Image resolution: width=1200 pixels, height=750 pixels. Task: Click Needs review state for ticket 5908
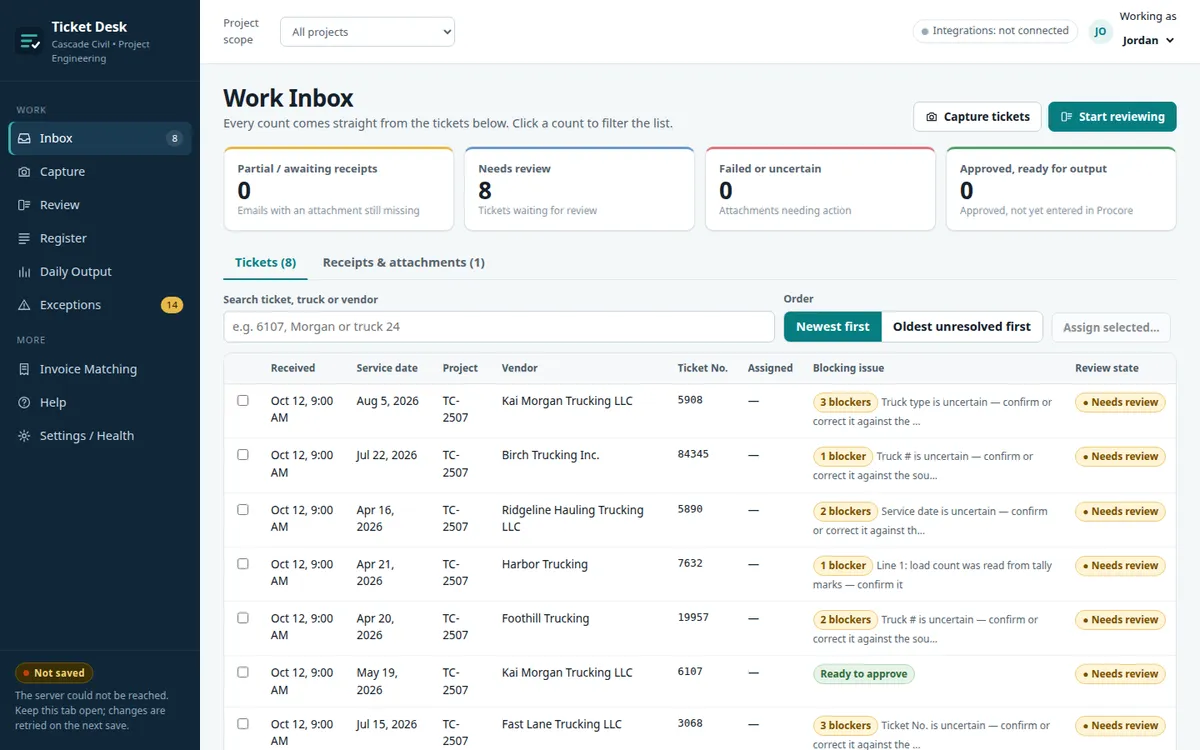[x=1120, y=402]
